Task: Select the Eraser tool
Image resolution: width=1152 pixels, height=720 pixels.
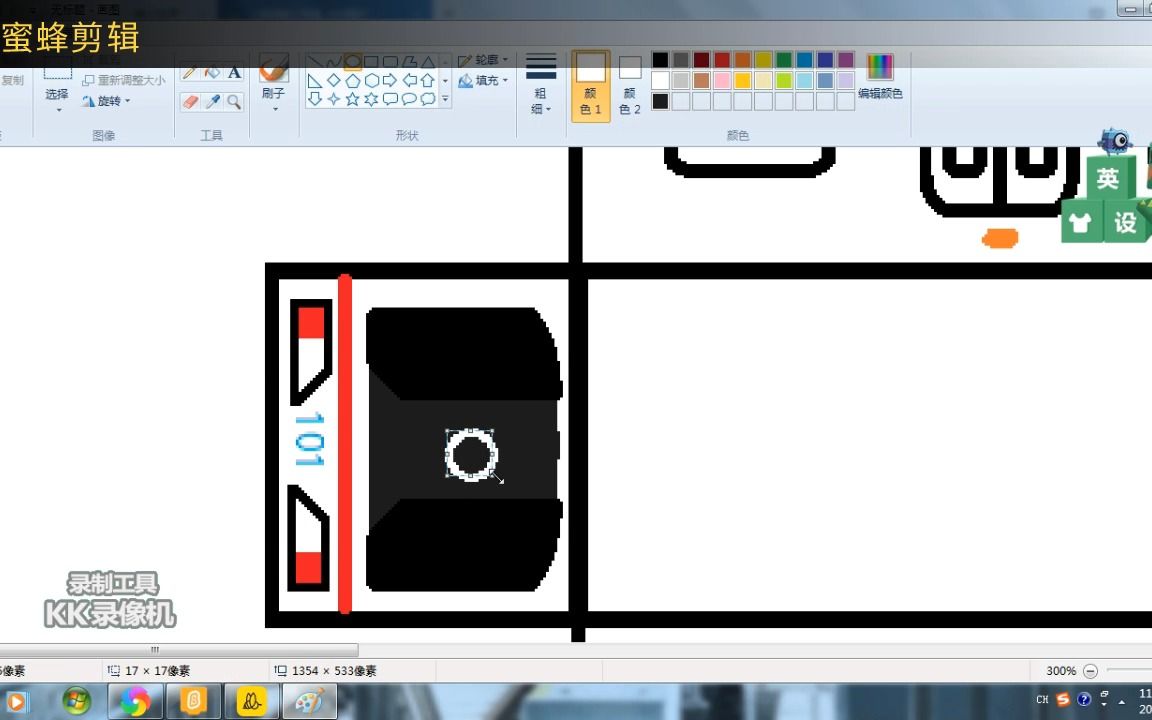Action: tap(190, 101)
